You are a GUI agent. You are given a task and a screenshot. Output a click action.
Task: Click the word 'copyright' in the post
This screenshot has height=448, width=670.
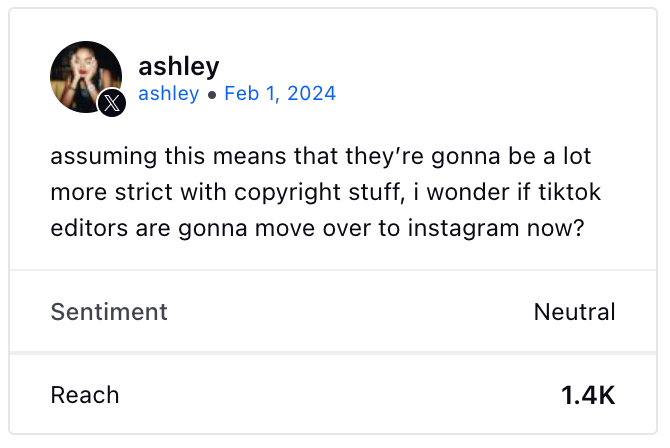click(x=287, y=192)
